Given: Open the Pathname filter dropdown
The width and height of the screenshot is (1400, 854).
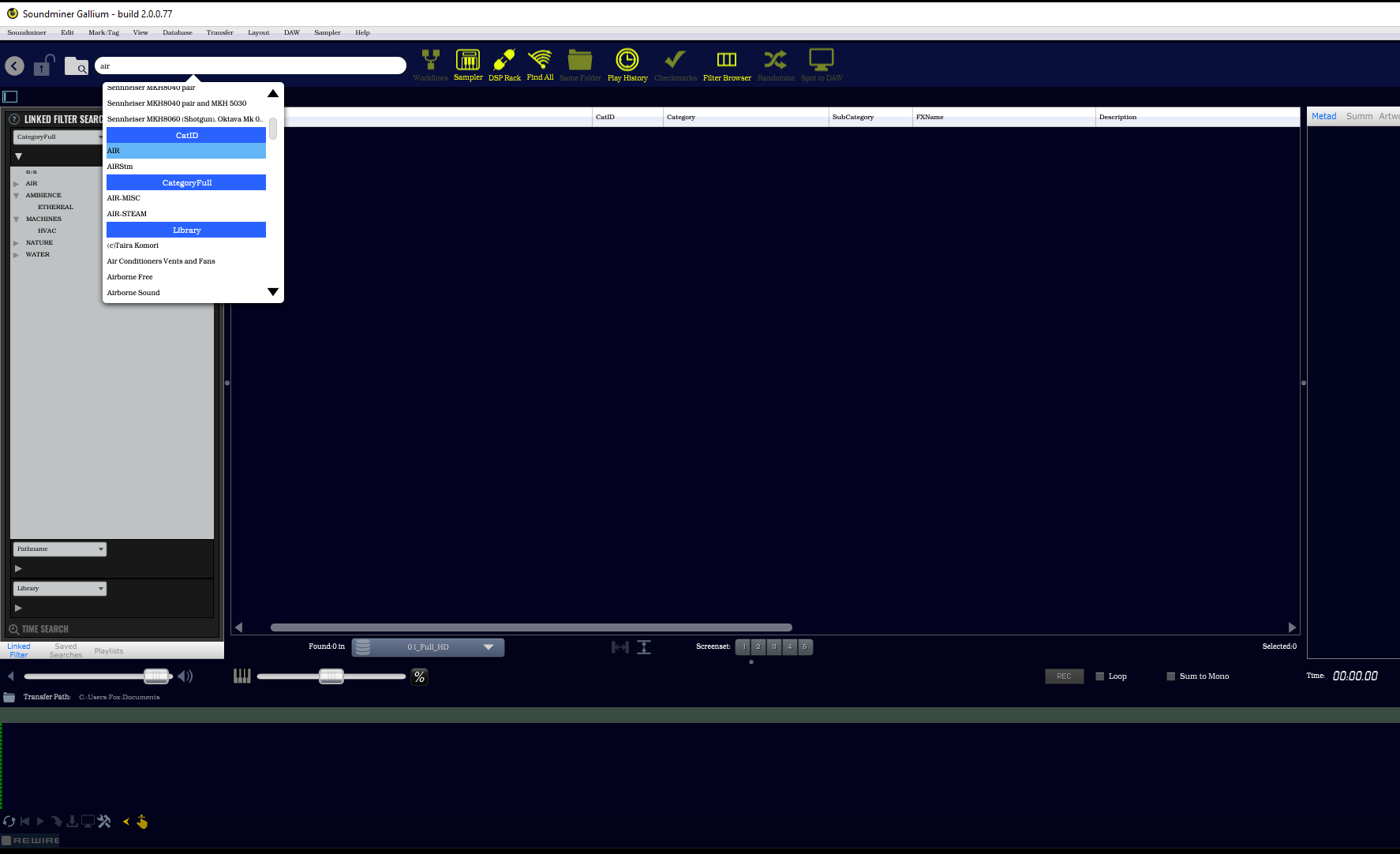Looking at the screenshot, I should [60, 549].
